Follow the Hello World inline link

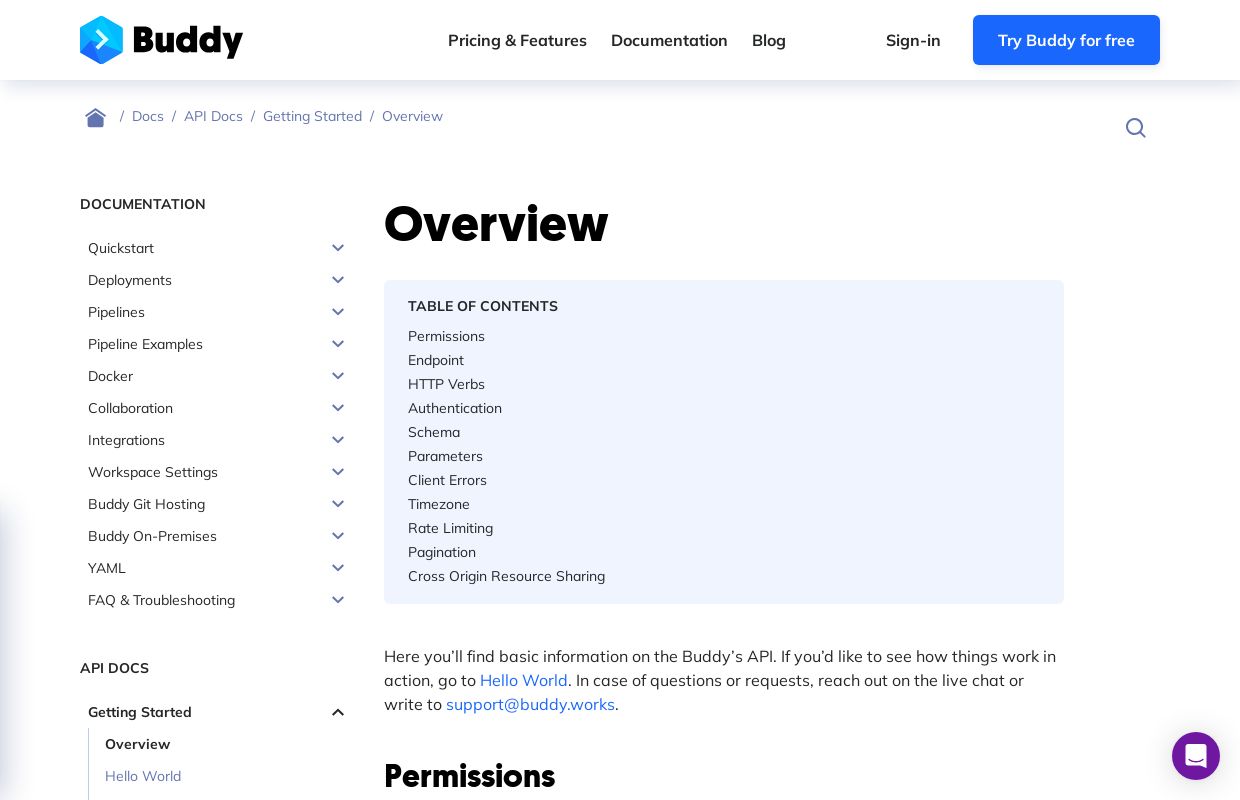click(x=524, y=680)
